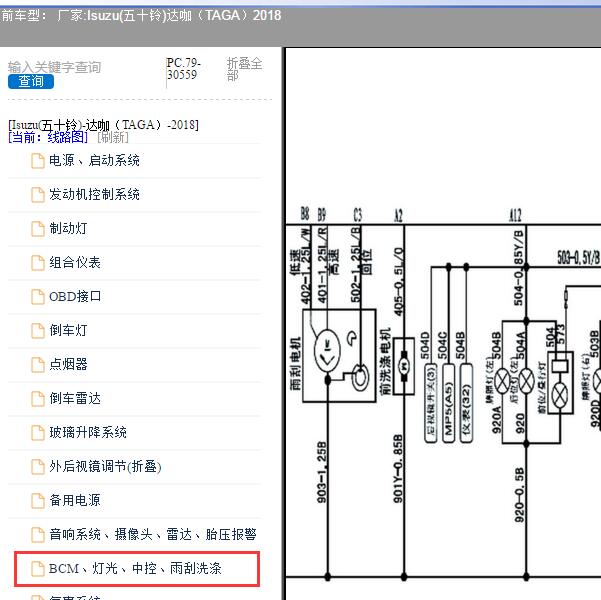Click the page icon beside BCM、灯光、中控
This screenshot has width=601, height=600.
point(38,569)
